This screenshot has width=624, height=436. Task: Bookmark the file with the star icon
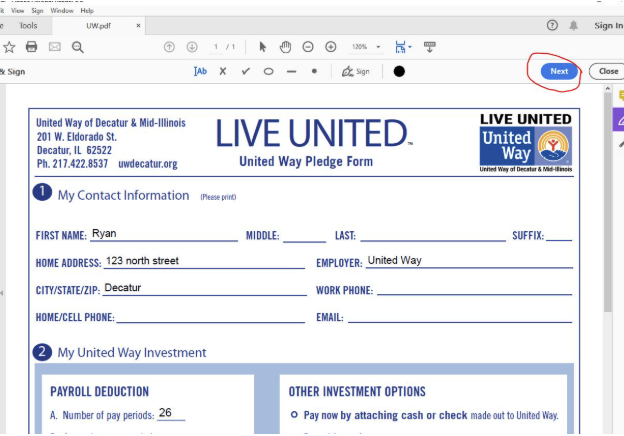[x=9, y=47]
